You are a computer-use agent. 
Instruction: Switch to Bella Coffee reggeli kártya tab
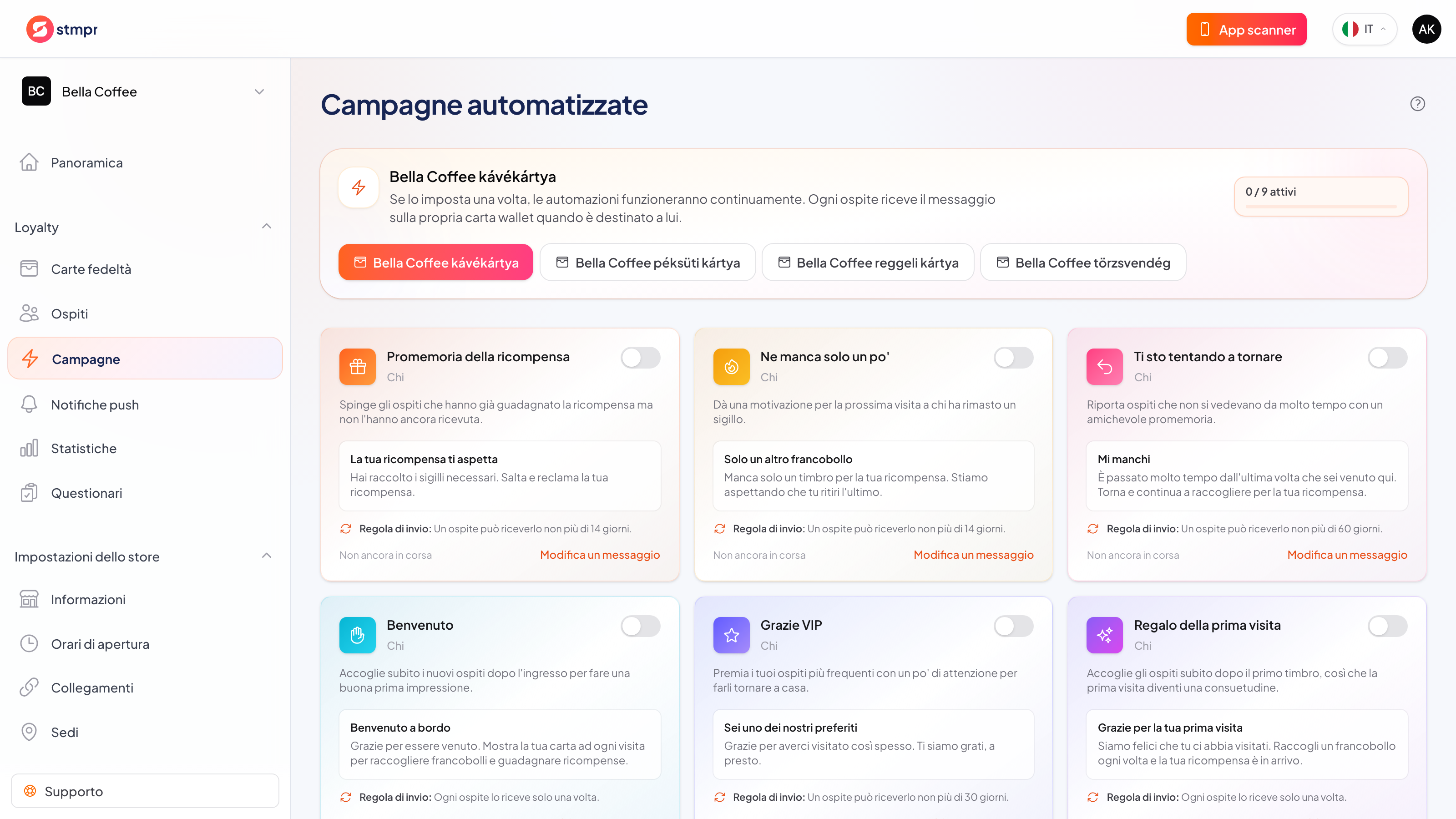868,262
